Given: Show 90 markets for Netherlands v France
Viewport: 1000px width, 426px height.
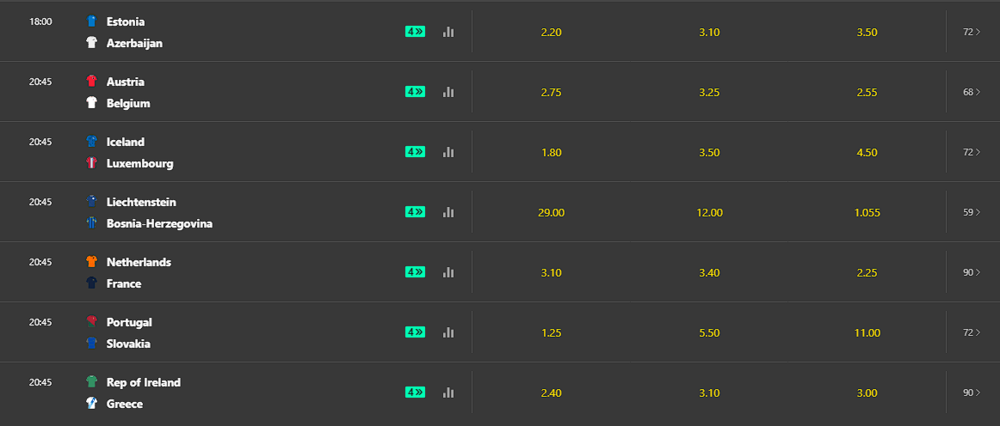Looking at the screenshot, I should (x=971, y=272).
